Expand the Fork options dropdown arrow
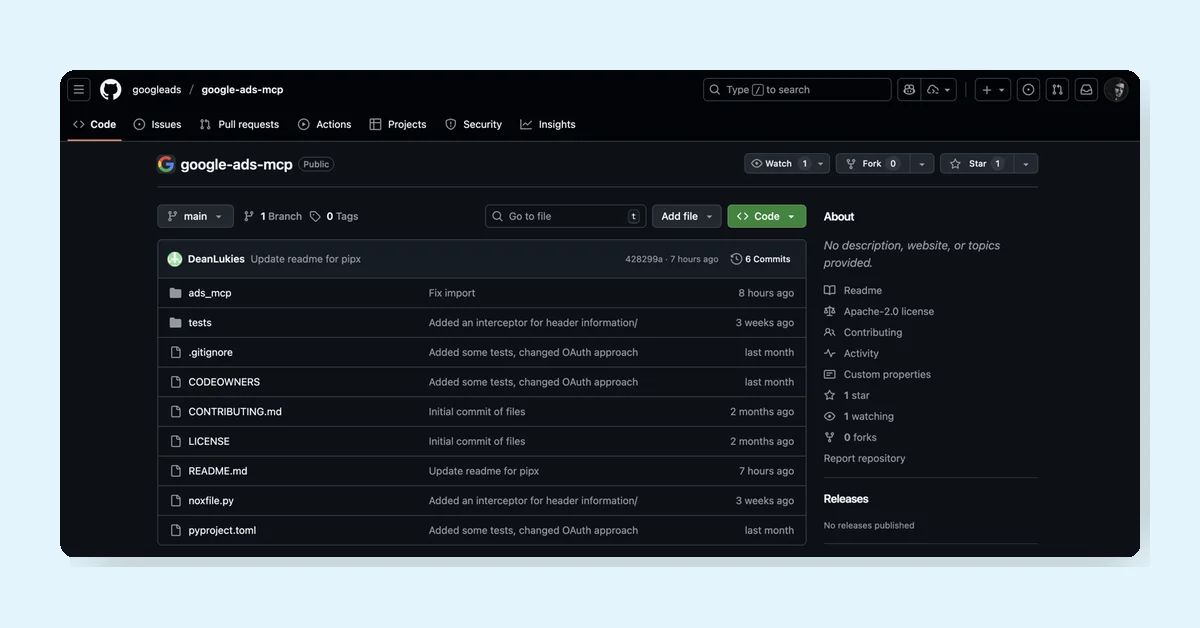 (922, 164)
